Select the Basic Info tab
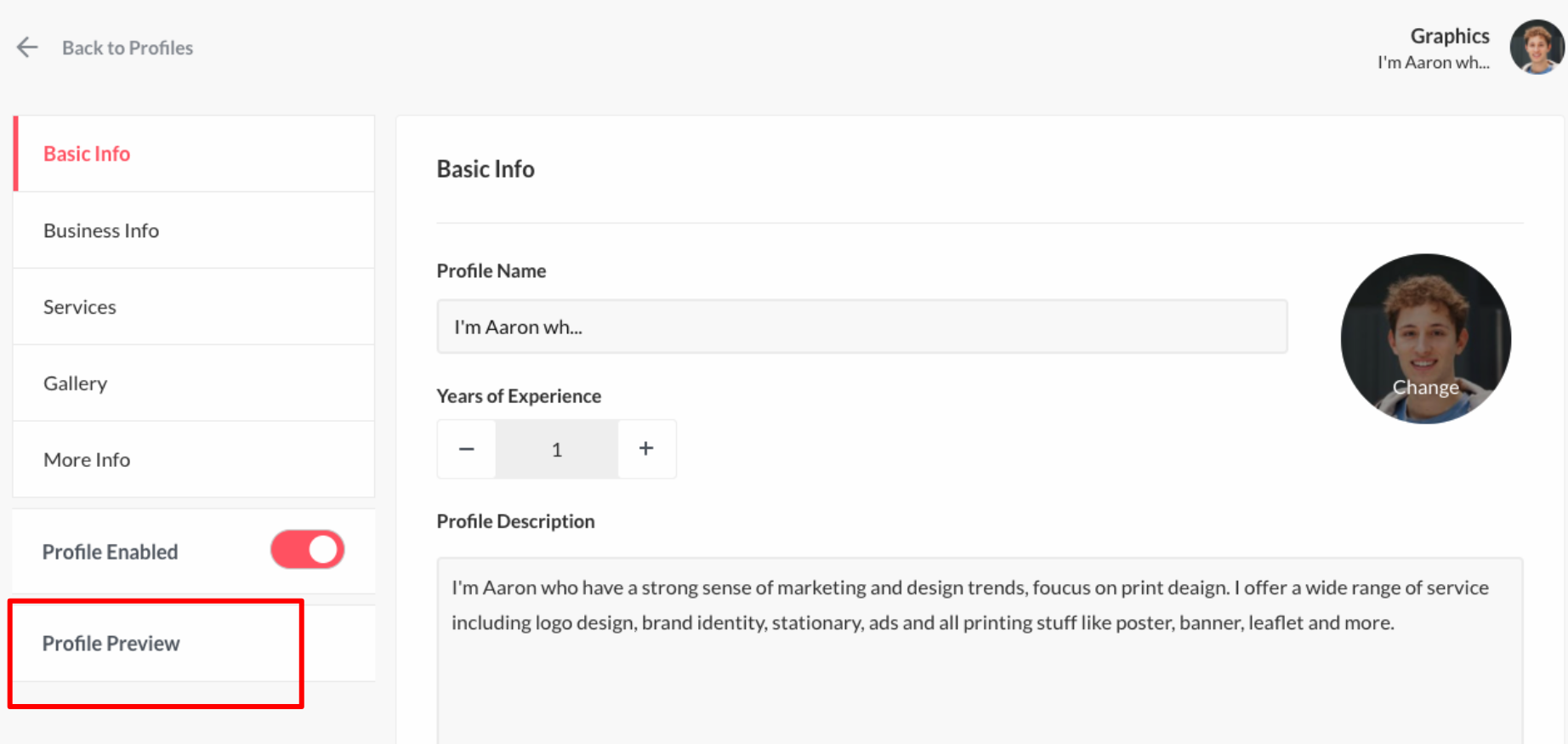1568x744 pixels. click(194, 154)
